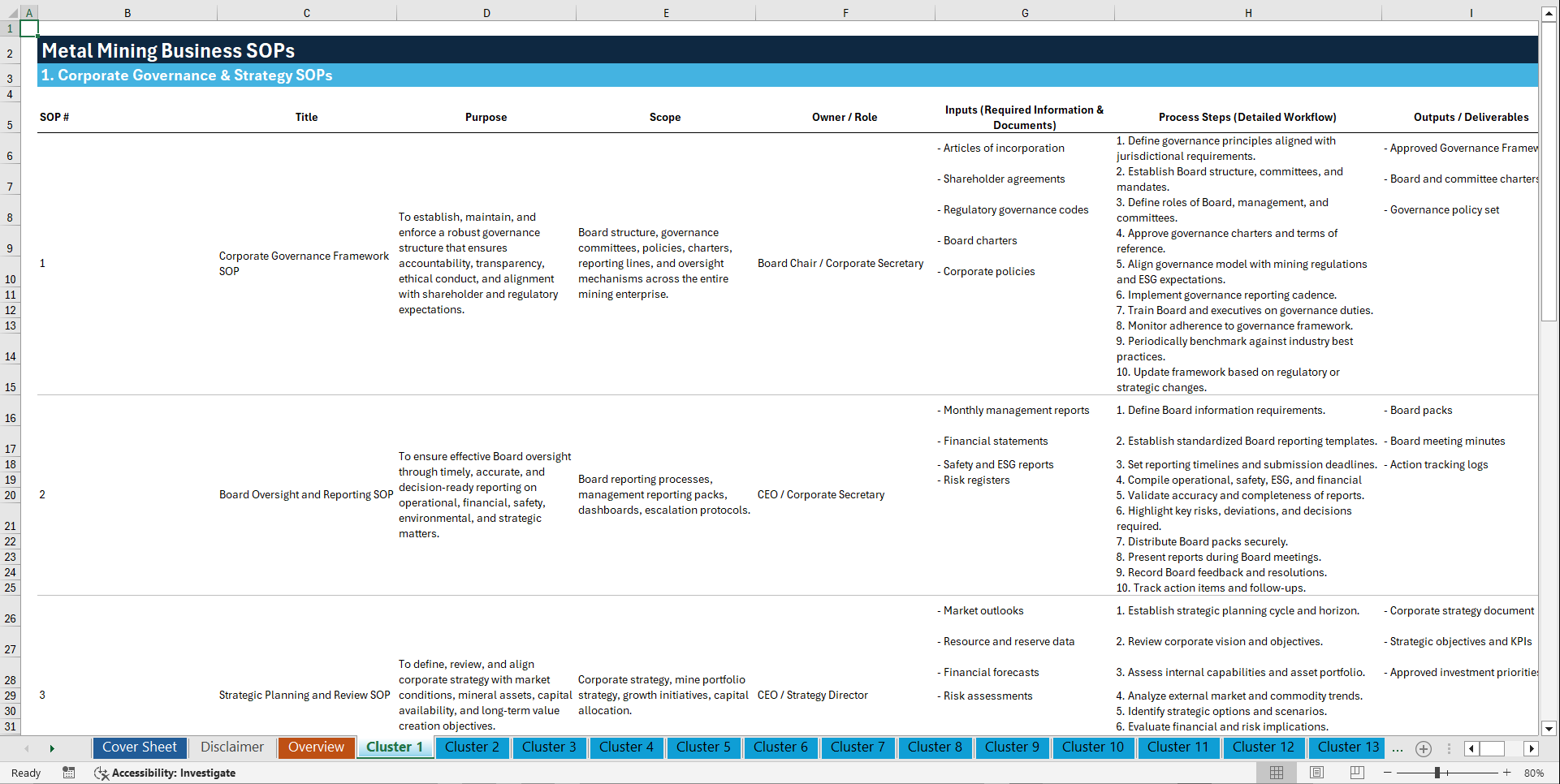
Task: Open the full sheet list via ellipsis
Action: click(x=1398, y=748)
